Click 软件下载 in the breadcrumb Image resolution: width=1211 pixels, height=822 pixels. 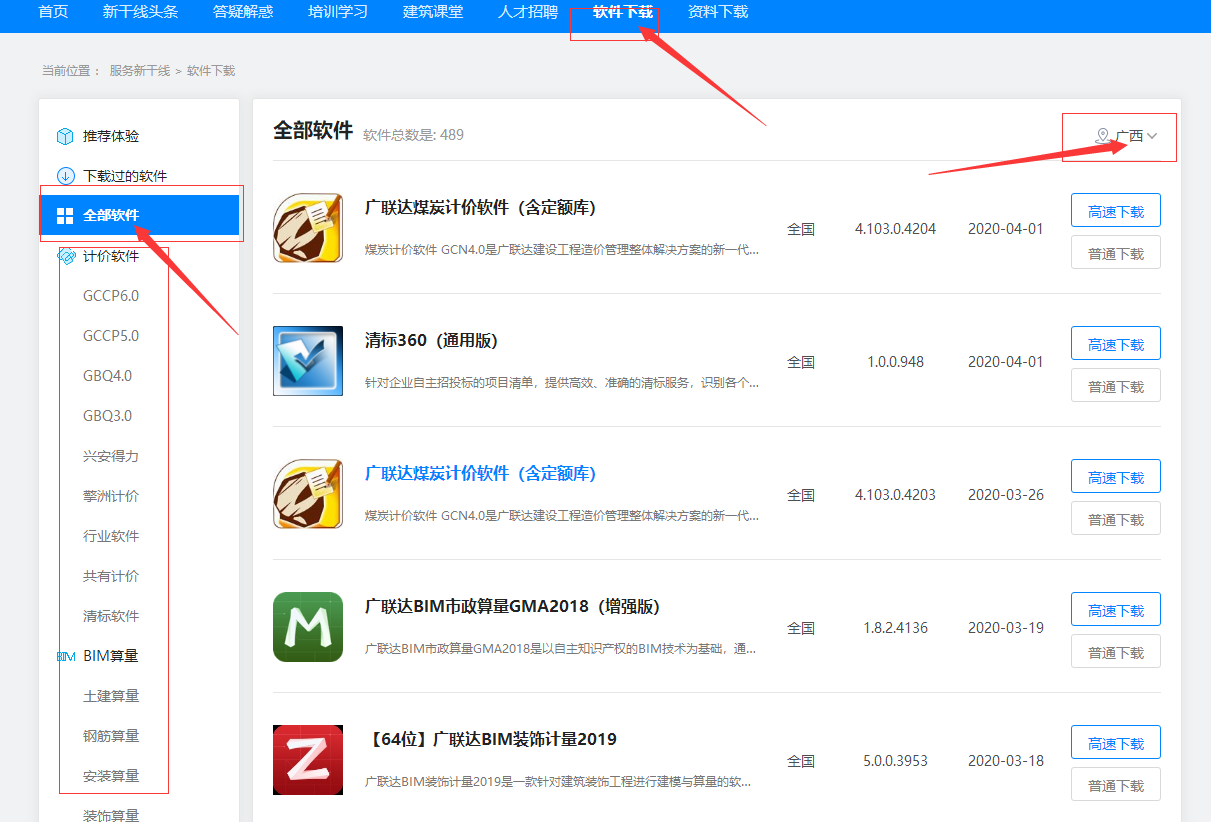coord(211,71)
